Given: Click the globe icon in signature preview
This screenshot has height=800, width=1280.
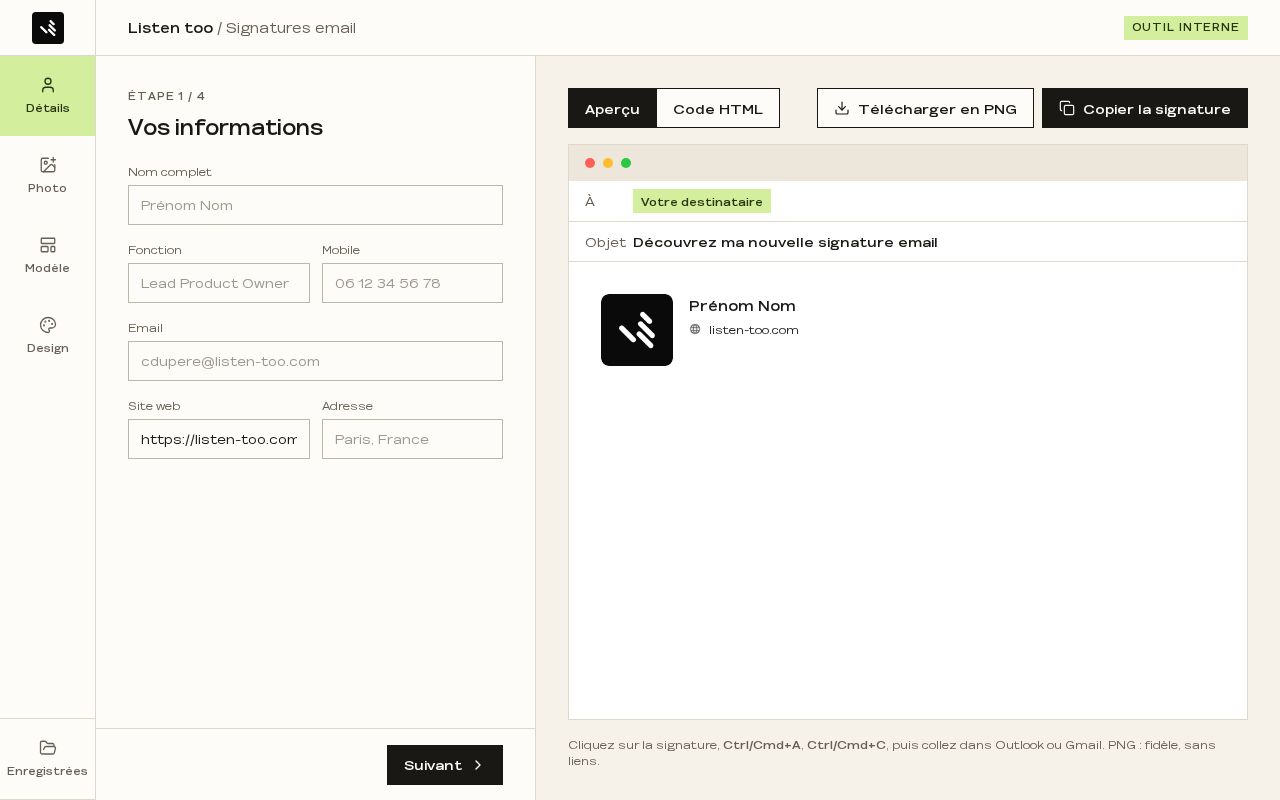Looking at the screenshot, I should (695, 329).
